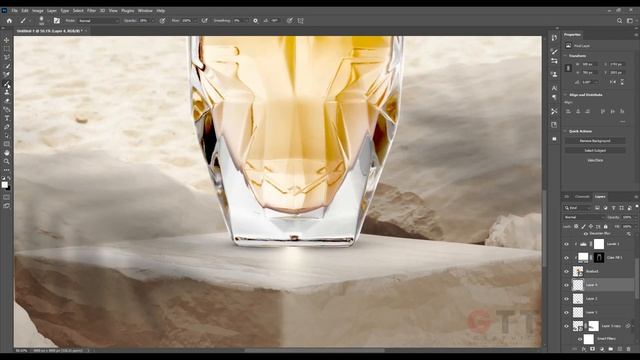This screenshot has width=640, height=360.
Task: Toggle visibility of Layer 3 copy
Action: pos(566,326)
